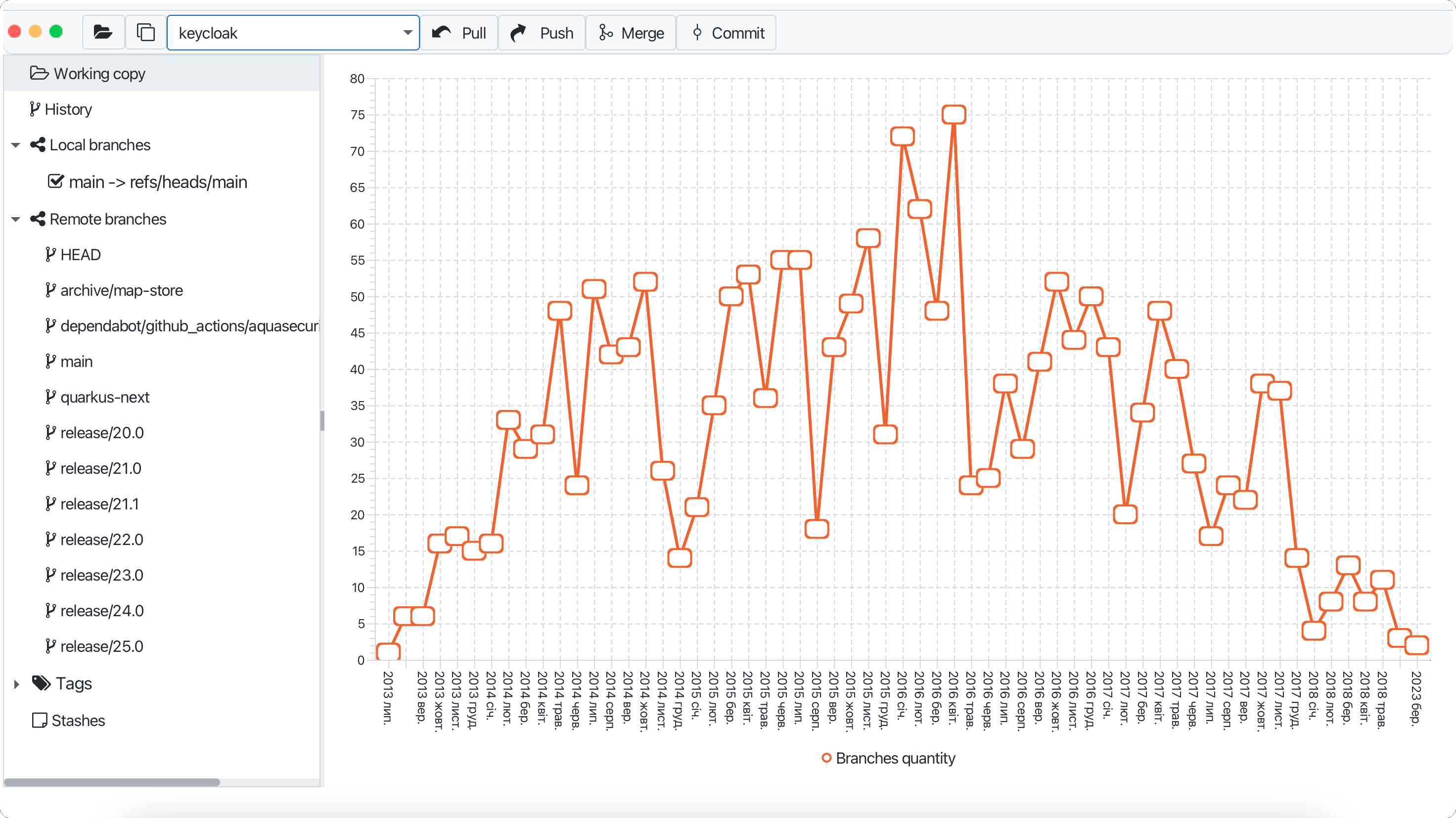
Task: Pull changes from remote
Action: coord(458,33)
